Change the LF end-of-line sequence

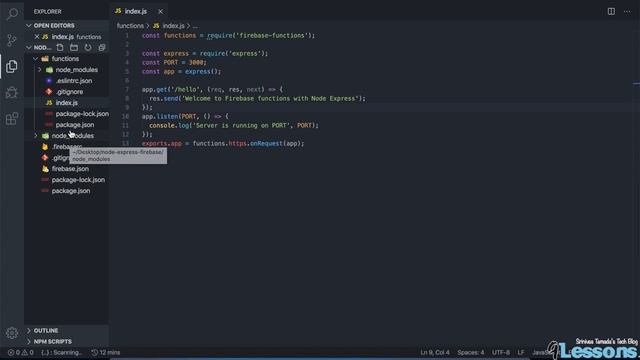tap(521, 352)
